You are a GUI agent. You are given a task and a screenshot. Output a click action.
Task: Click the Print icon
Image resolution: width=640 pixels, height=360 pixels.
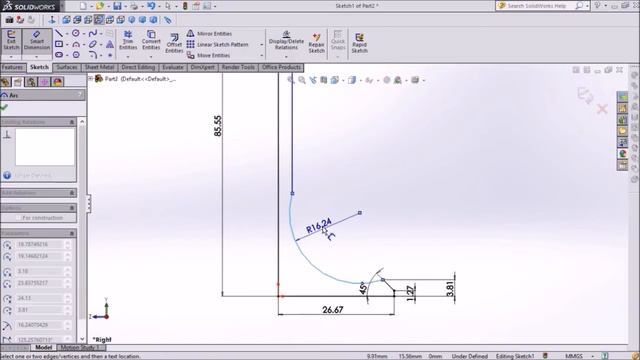[x=134, y=6]
